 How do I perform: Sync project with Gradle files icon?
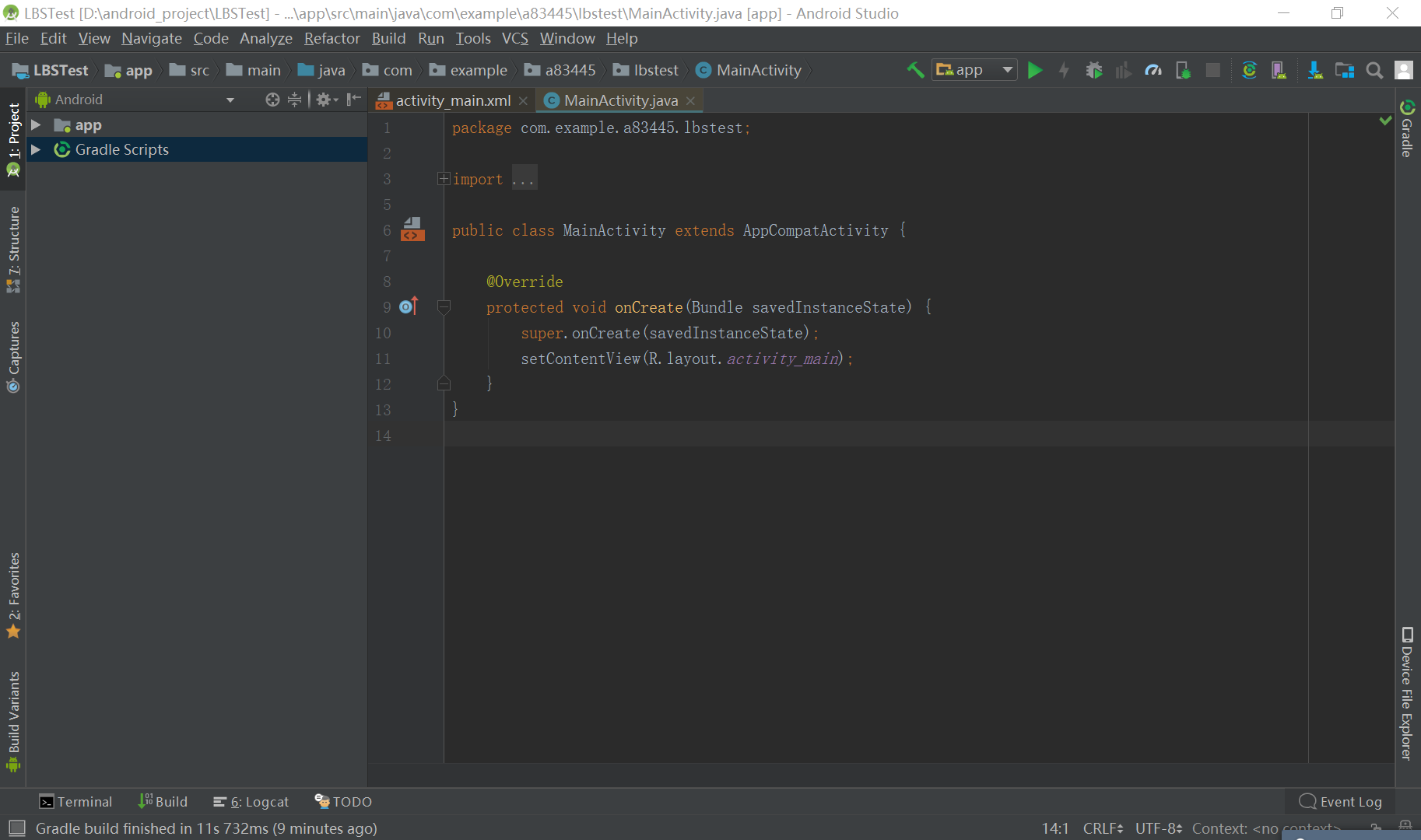[1249, 70]
